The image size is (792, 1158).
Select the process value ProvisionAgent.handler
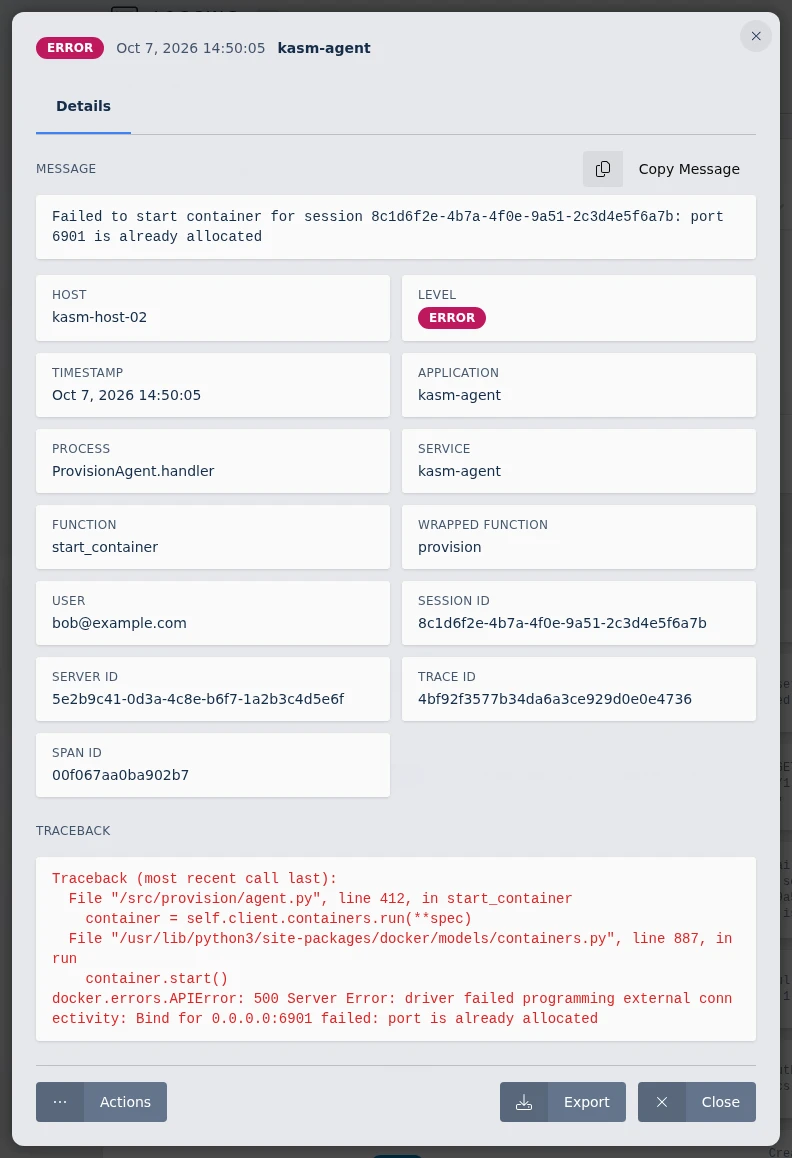point(133,471)
